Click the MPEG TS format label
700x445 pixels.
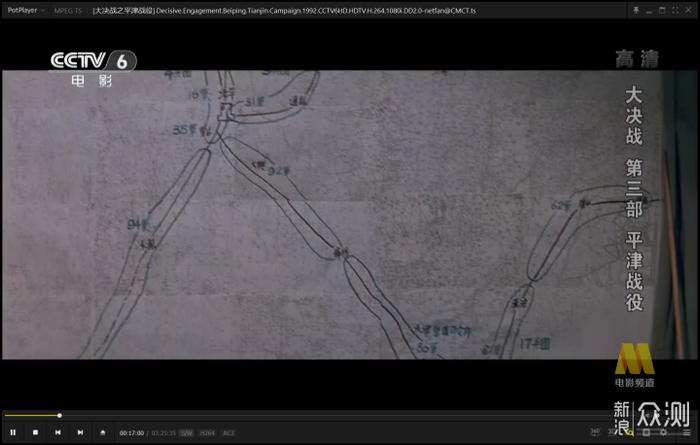(x=68, y=11)
